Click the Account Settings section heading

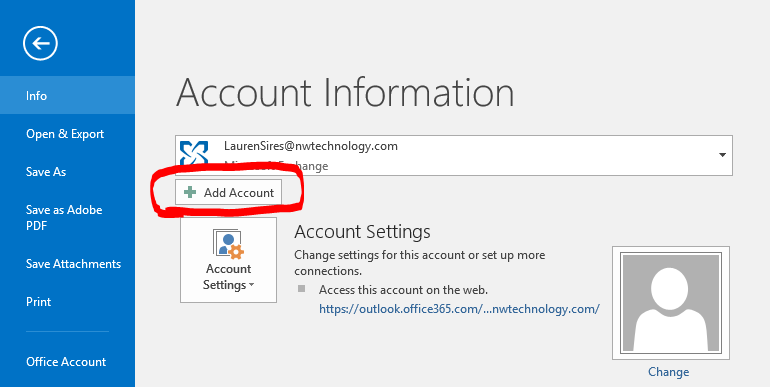(362, 231)
